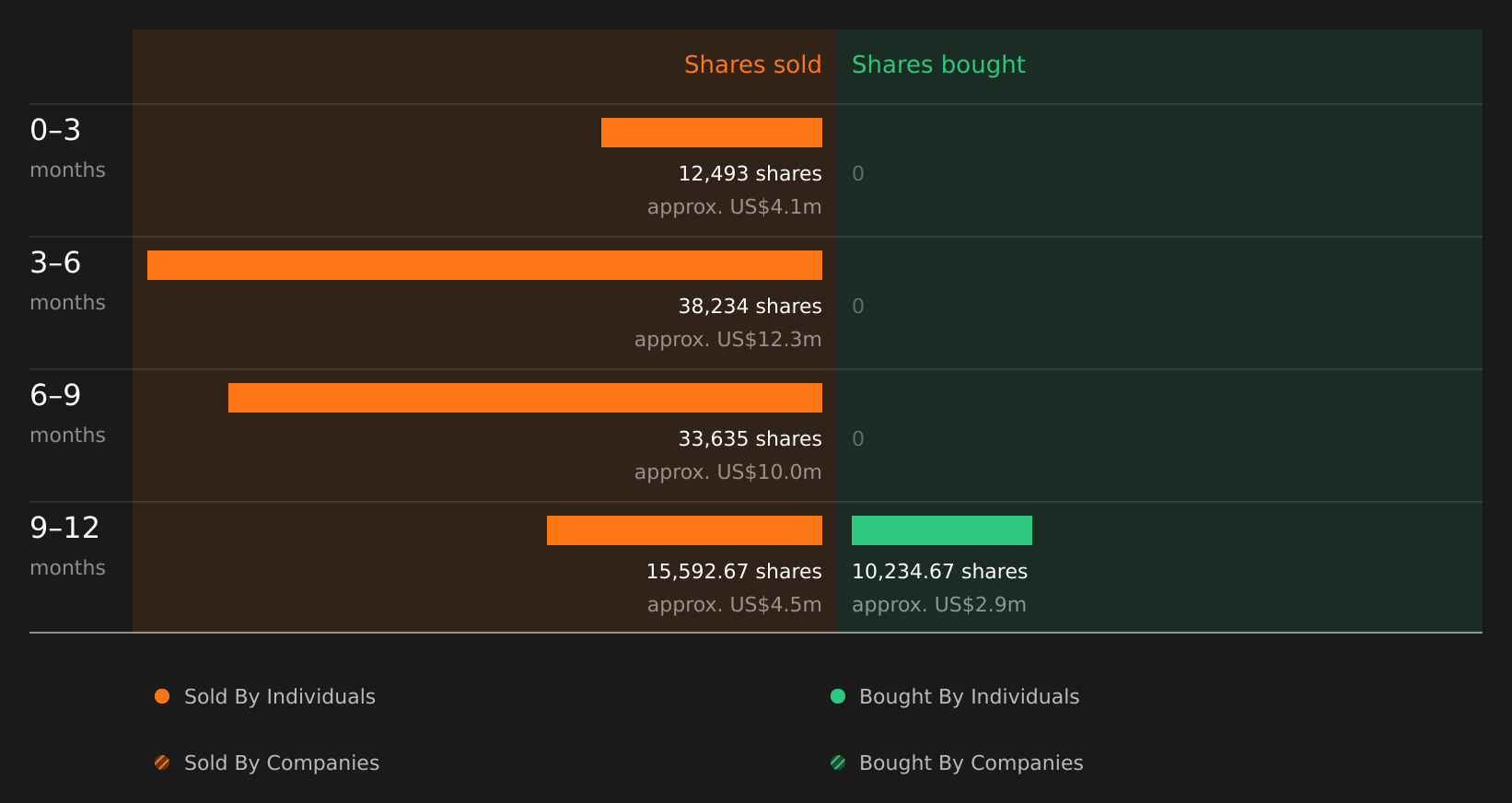Click the 3–6 months row label
This screenshot has height=803, width=1512.
[67, 281]
